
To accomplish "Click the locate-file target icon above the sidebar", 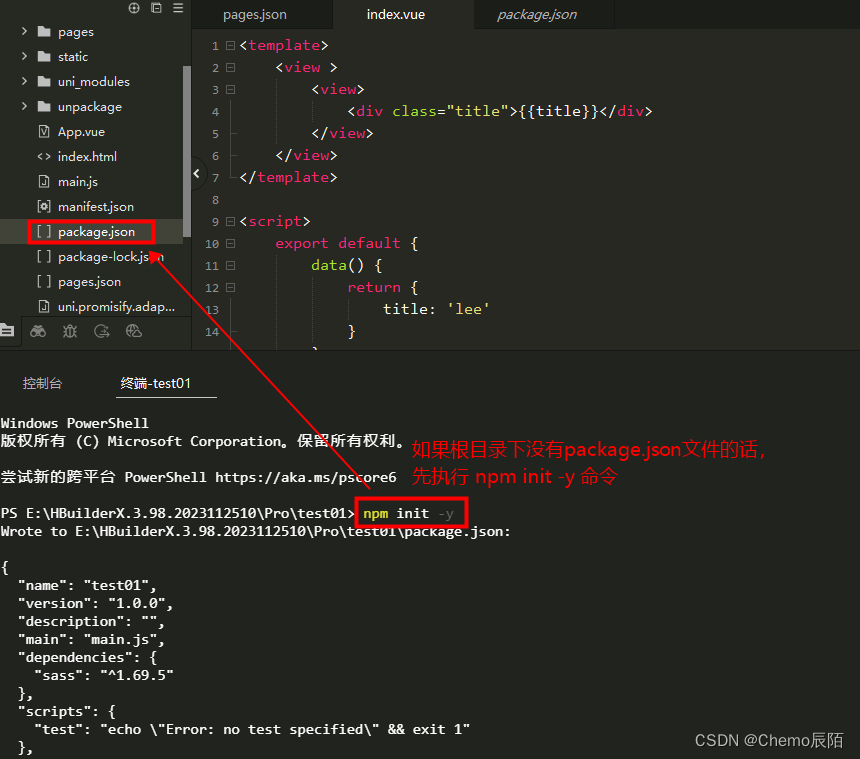I will pos(133,8).
